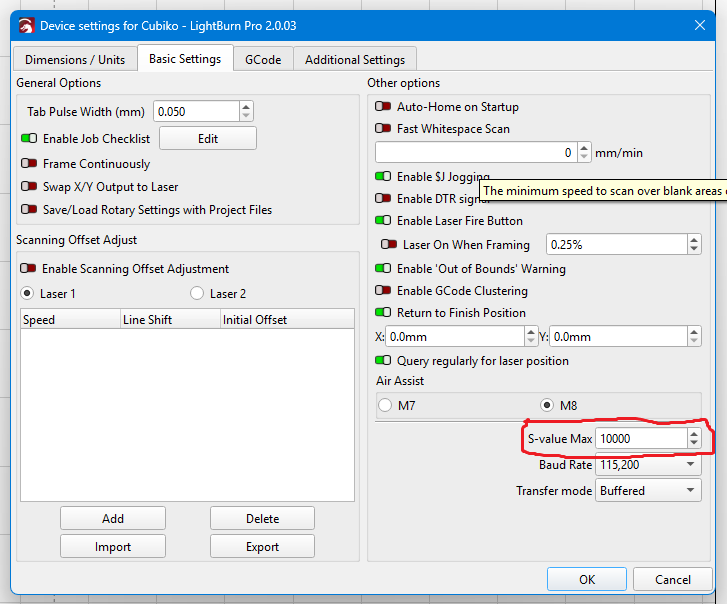
Task: Click the Speed column header
Action: [70, 319]
